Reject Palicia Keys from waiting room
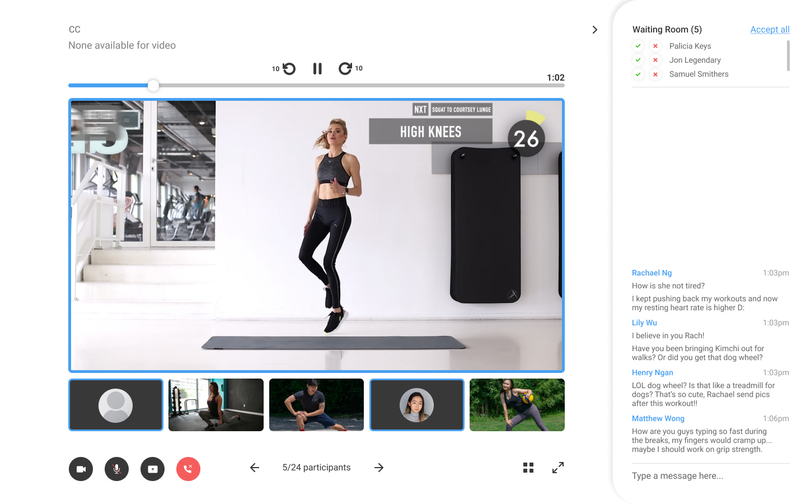Image resolution: width=806 pixels, height=504 pixels. coord(655,46)
